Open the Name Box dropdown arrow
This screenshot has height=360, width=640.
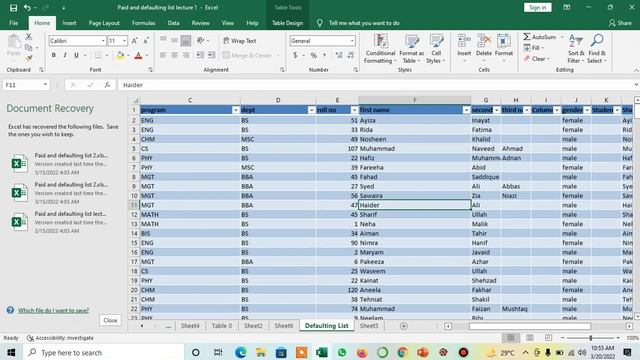45,85
